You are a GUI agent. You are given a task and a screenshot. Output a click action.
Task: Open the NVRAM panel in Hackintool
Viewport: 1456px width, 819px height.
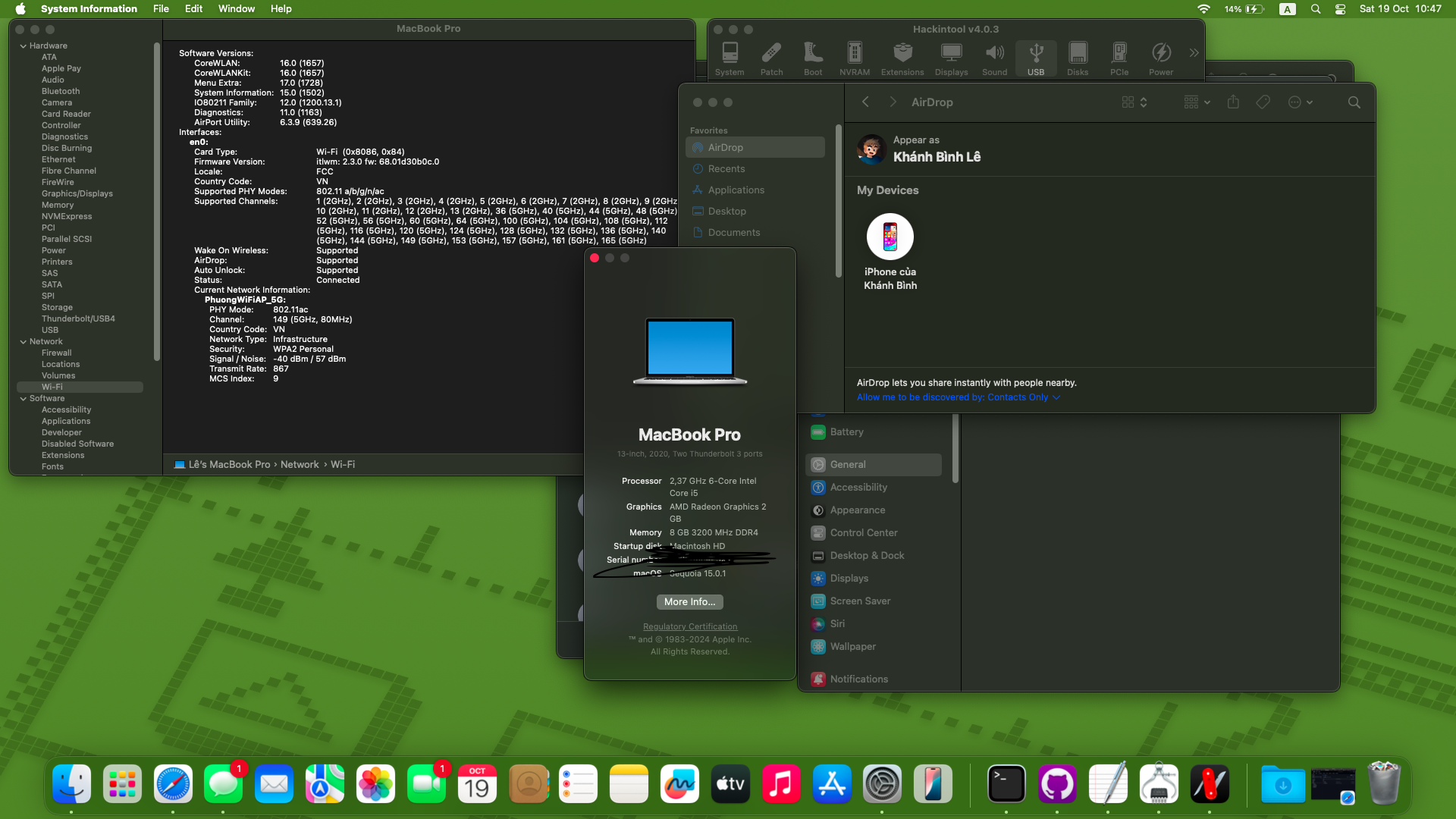point(854,57)
